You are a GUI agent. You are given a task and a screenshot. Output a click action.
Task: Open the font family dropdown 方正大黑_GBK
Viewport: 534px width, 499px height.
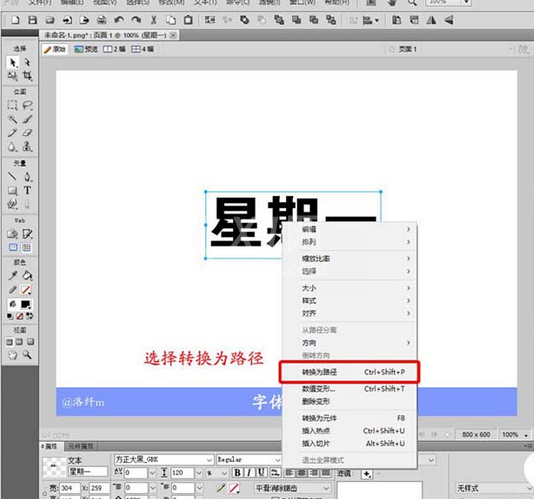[x=164, y=460]
